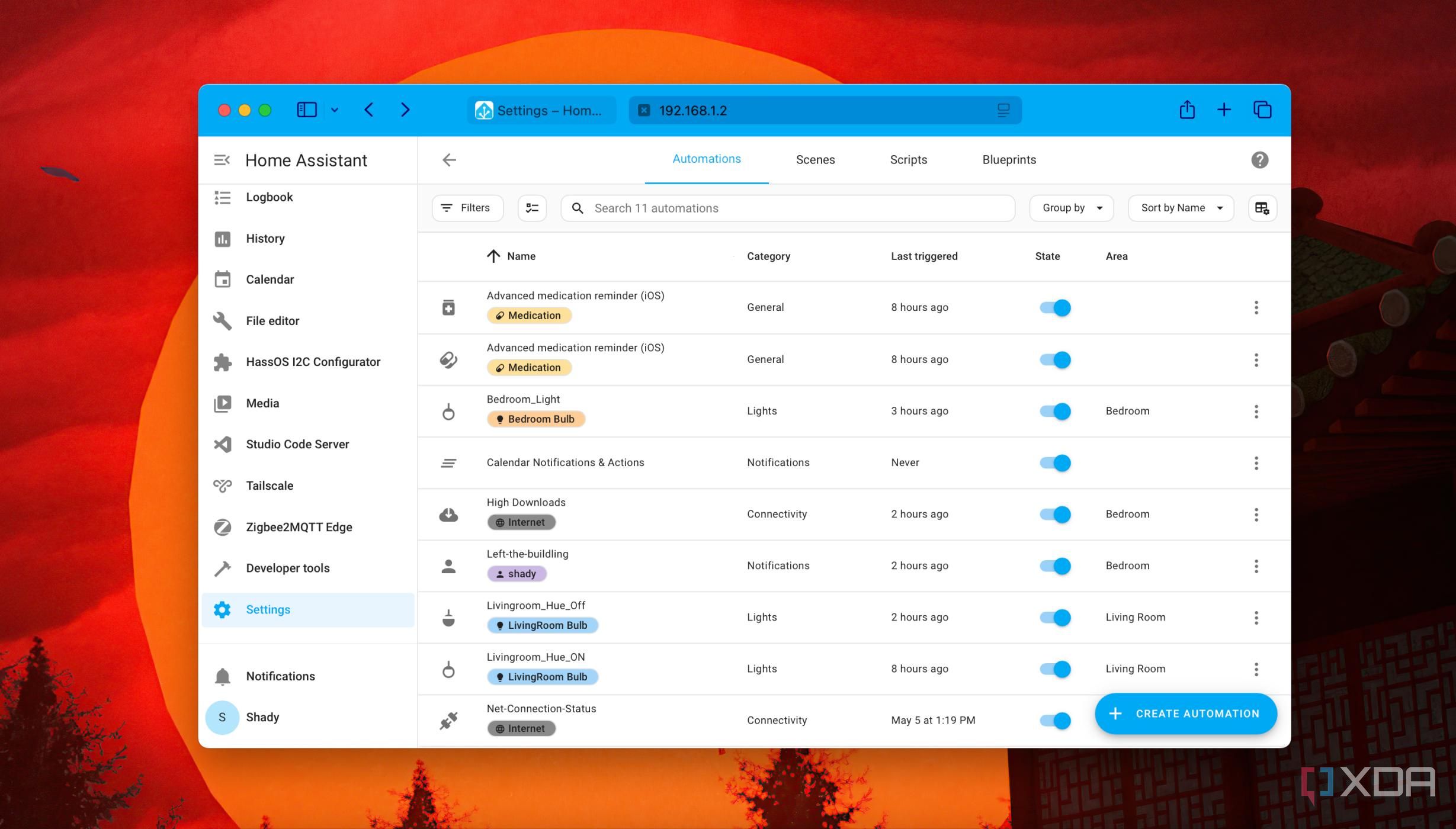Open Zigbee2MQTT Edge
This screenshot has width=1456, height=829.
coord(307,527)
